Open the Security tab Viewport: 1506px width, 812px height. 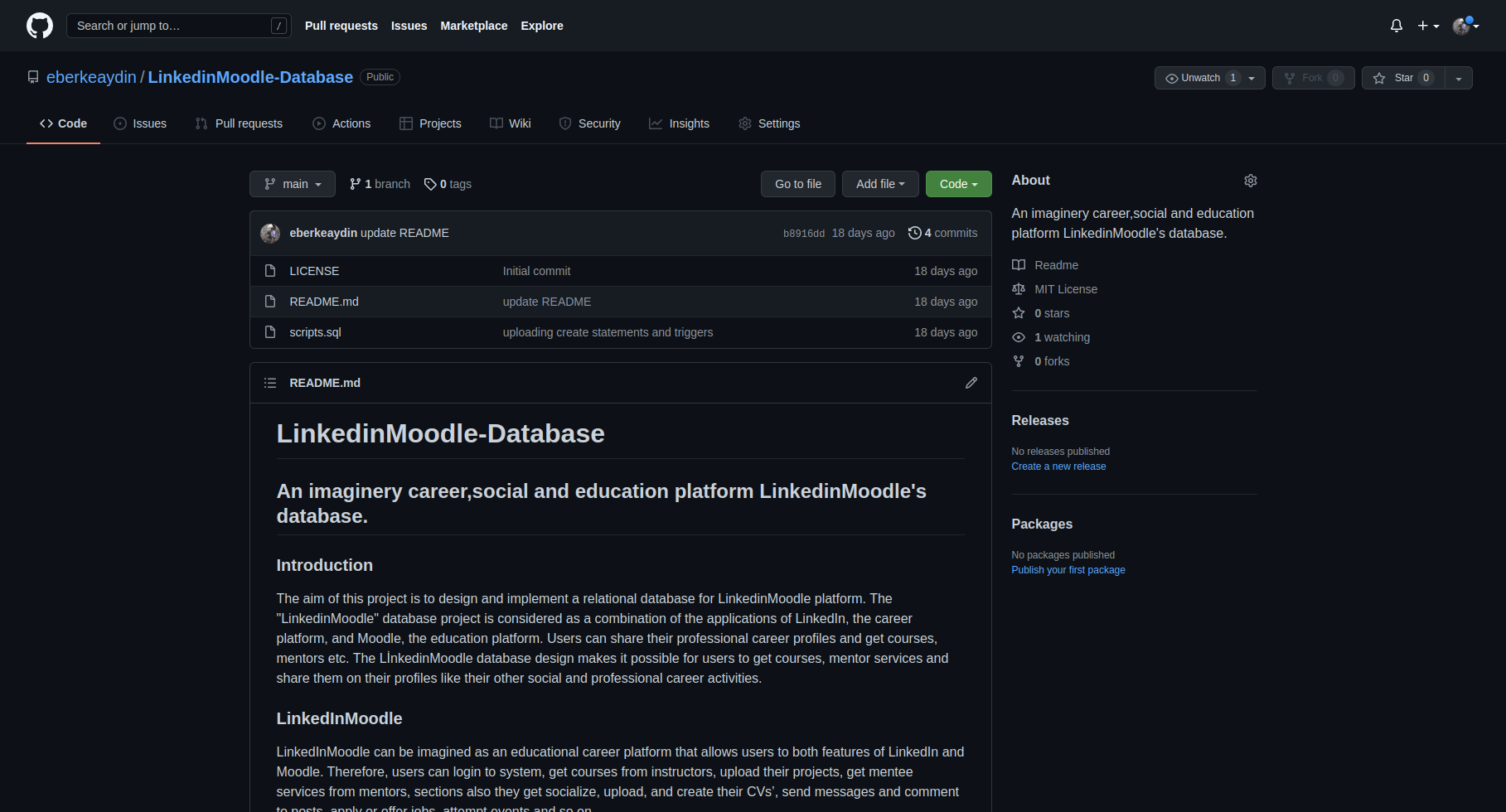coord(590,123)
